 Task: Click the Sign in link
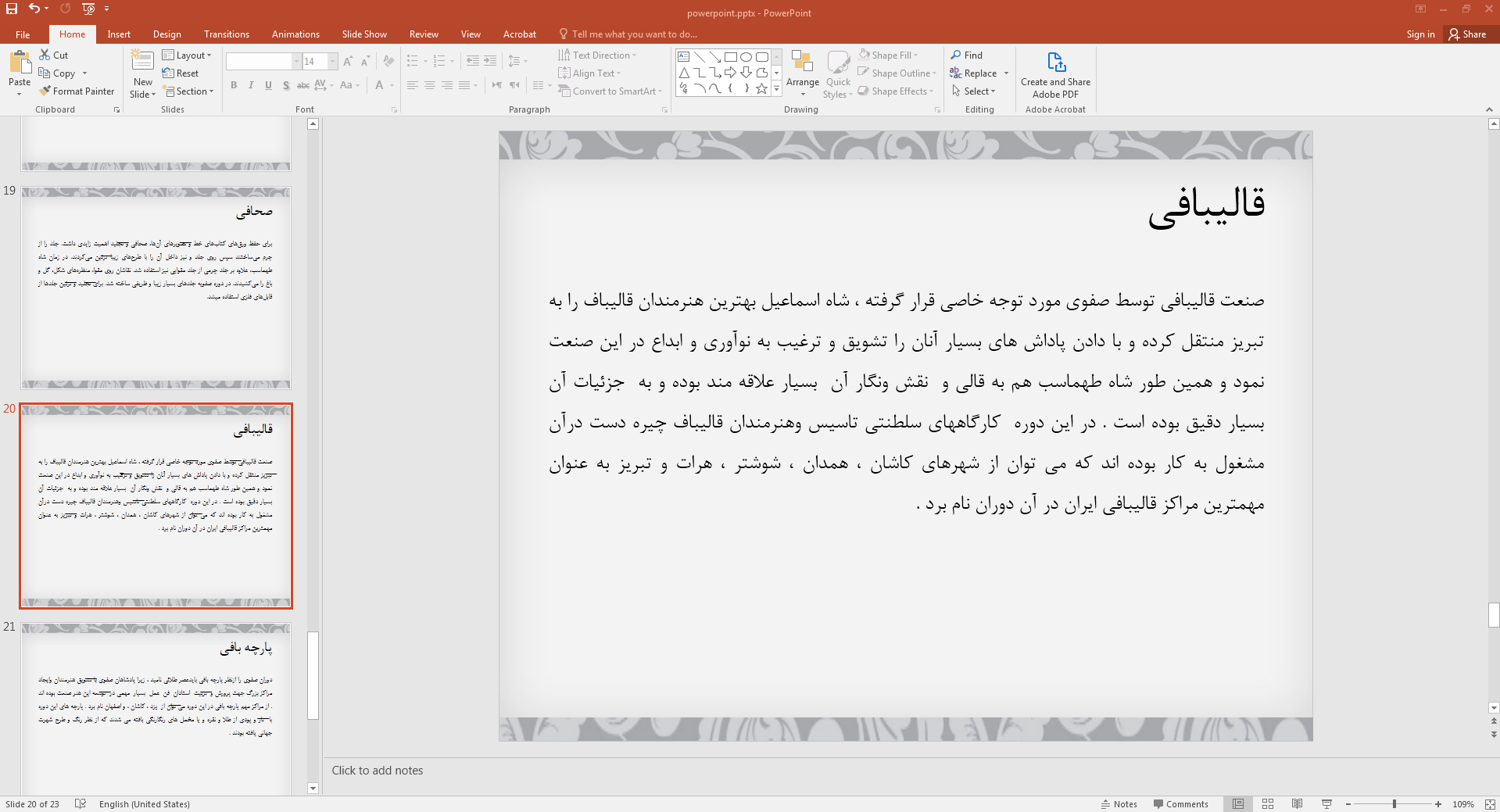pos(1420,34)
